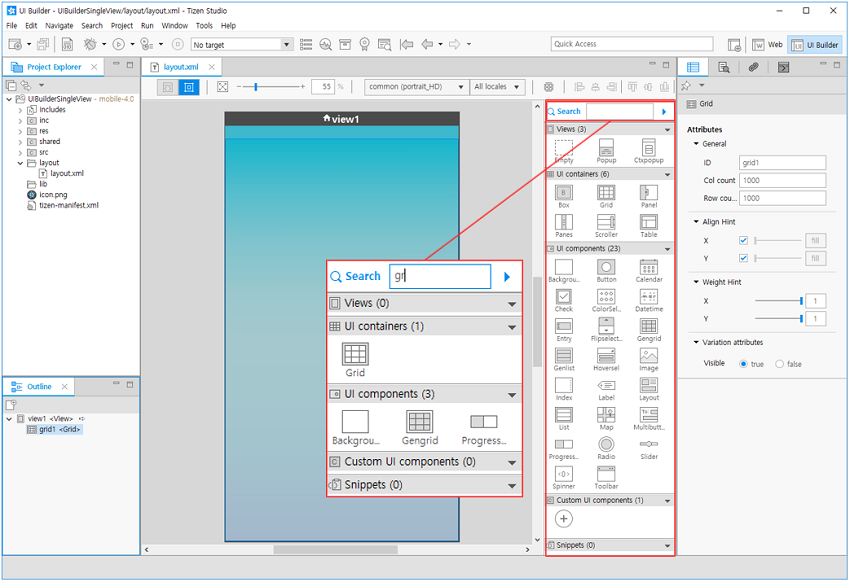Set Visible to the false radio option
Viewport: 850px width, 582px height.
(x=781, y=364)
